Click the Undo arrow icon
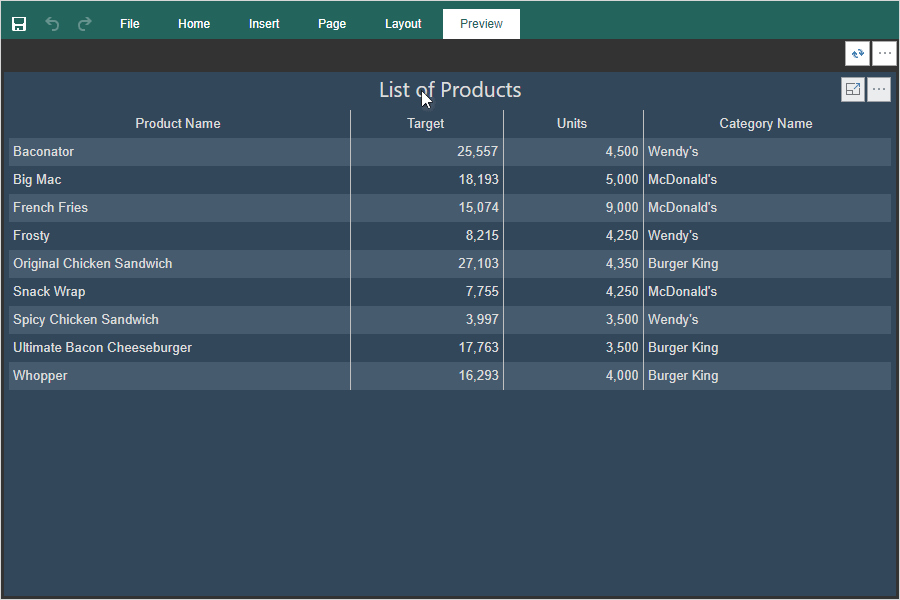The height and width of the screenshot is (600, 900). pyautogui.click(x=52, y=24)
